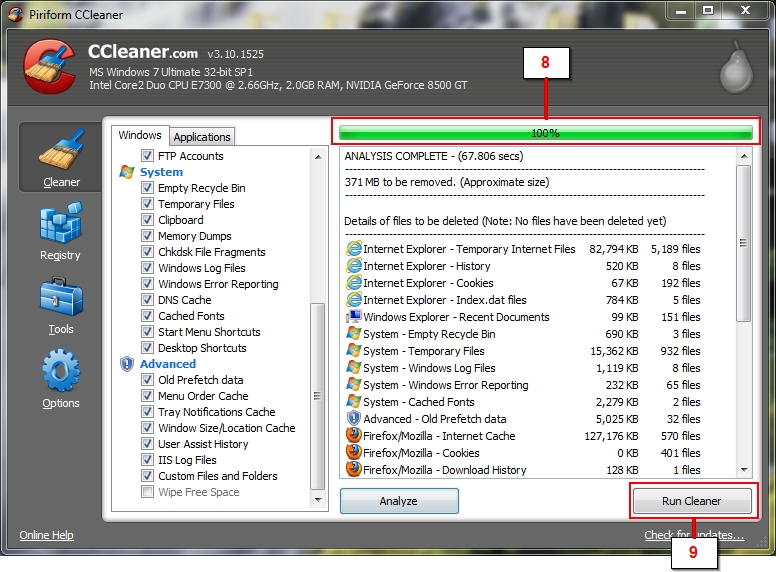
Task: Click the IE icon beside the History result
Action: [x=353, y=266]
